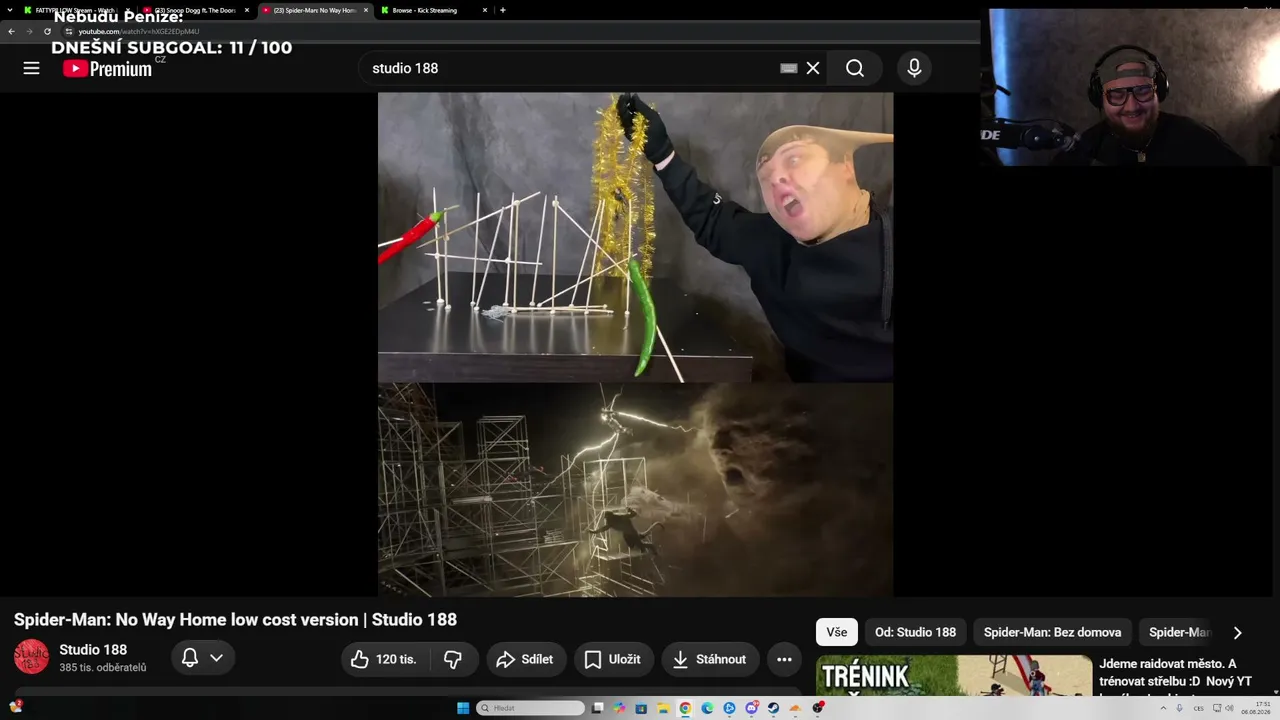Image resolution: width=1280 pixels, height=720 pixels.
Task: Go to YouTube Premium home logo
Action: tap(107, 68)
